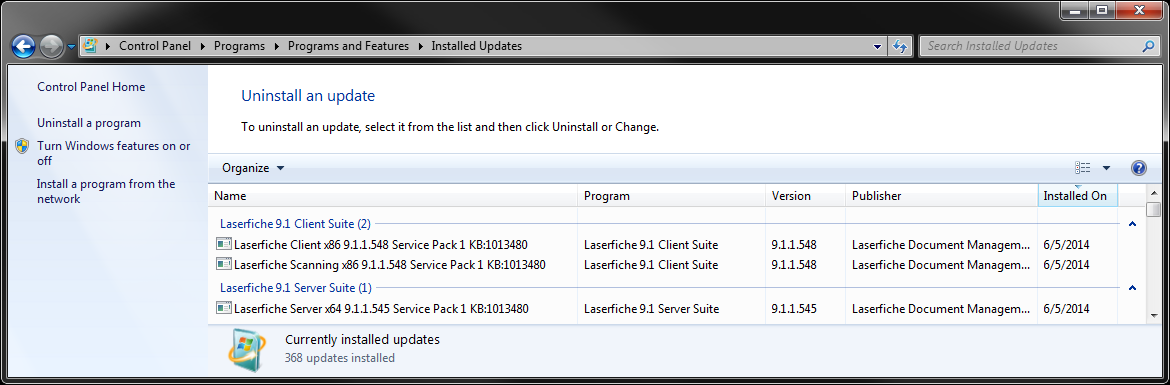Image resolution: width=1170 pixels, height=385 pixels.
Task: Open Uninstall a program link
Action: 89,123
